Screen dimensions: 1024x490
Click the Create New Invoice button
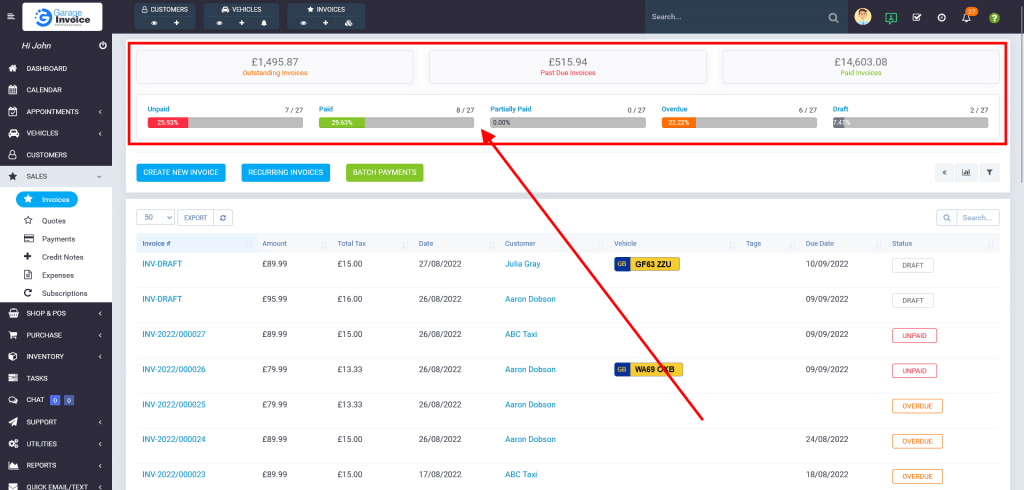pyautogui.click(x=181, y=172)
